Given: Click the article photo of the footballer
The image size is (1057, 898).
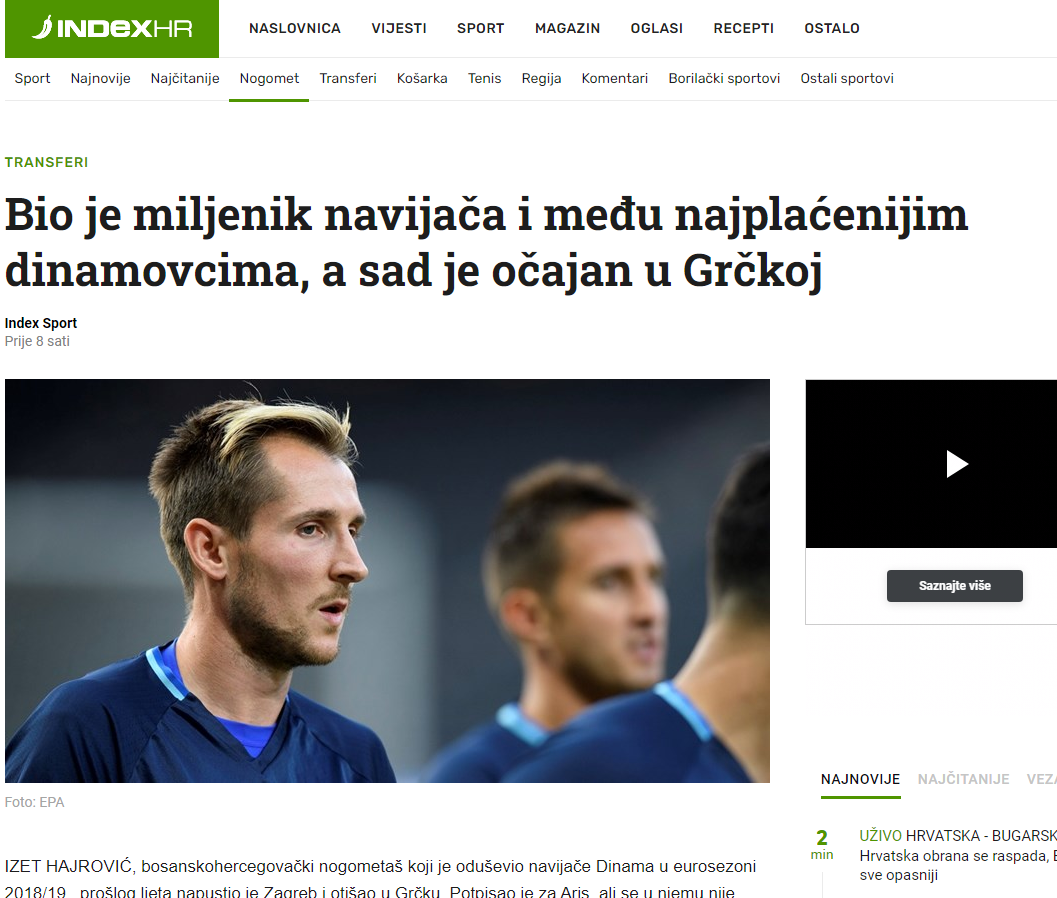Looking at the screenshot, I should click(x=387, y=580).
